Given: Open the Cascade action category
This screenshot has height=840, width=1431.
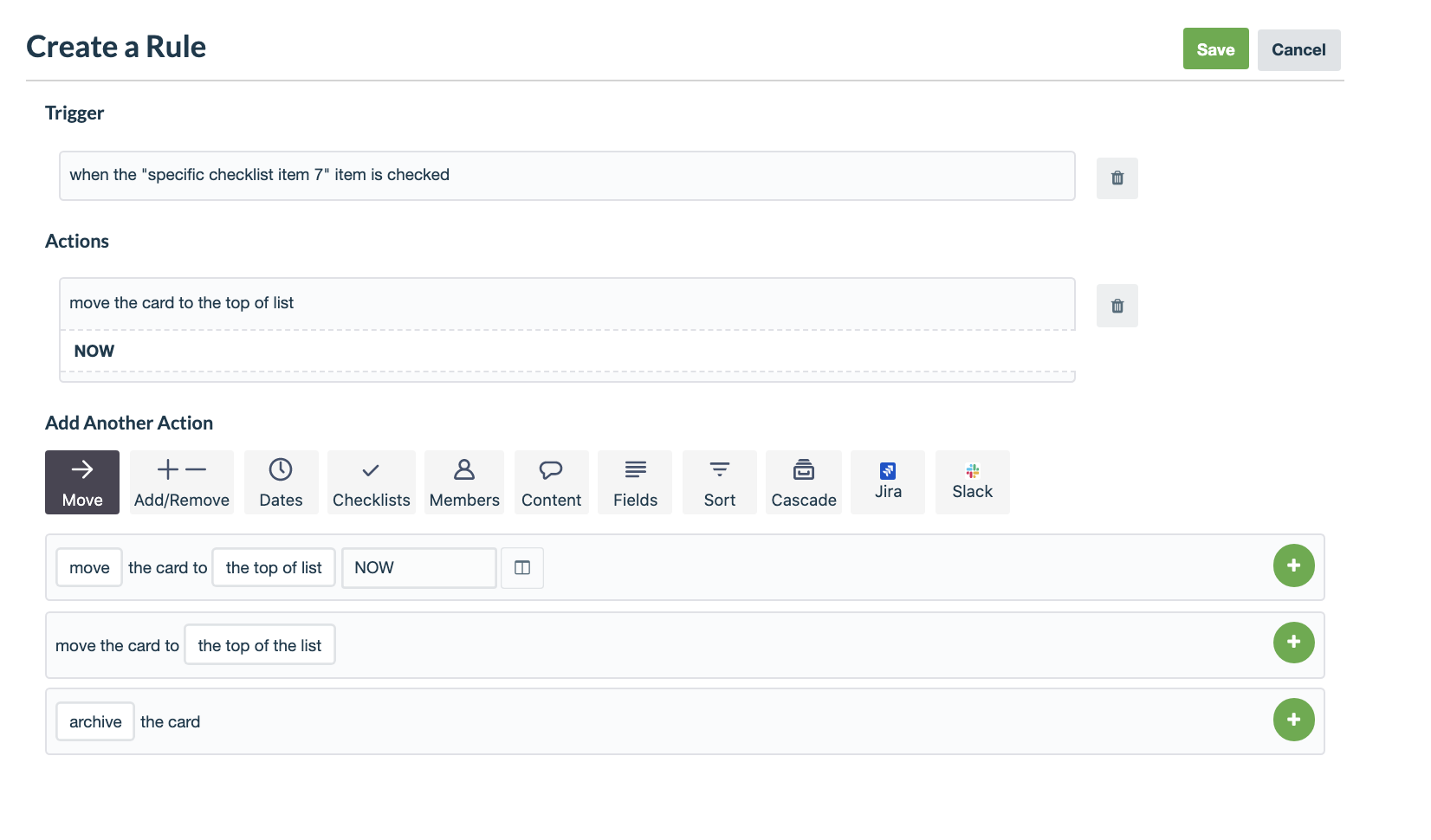Looking at the screenshot, I should [x=803, y=481].
